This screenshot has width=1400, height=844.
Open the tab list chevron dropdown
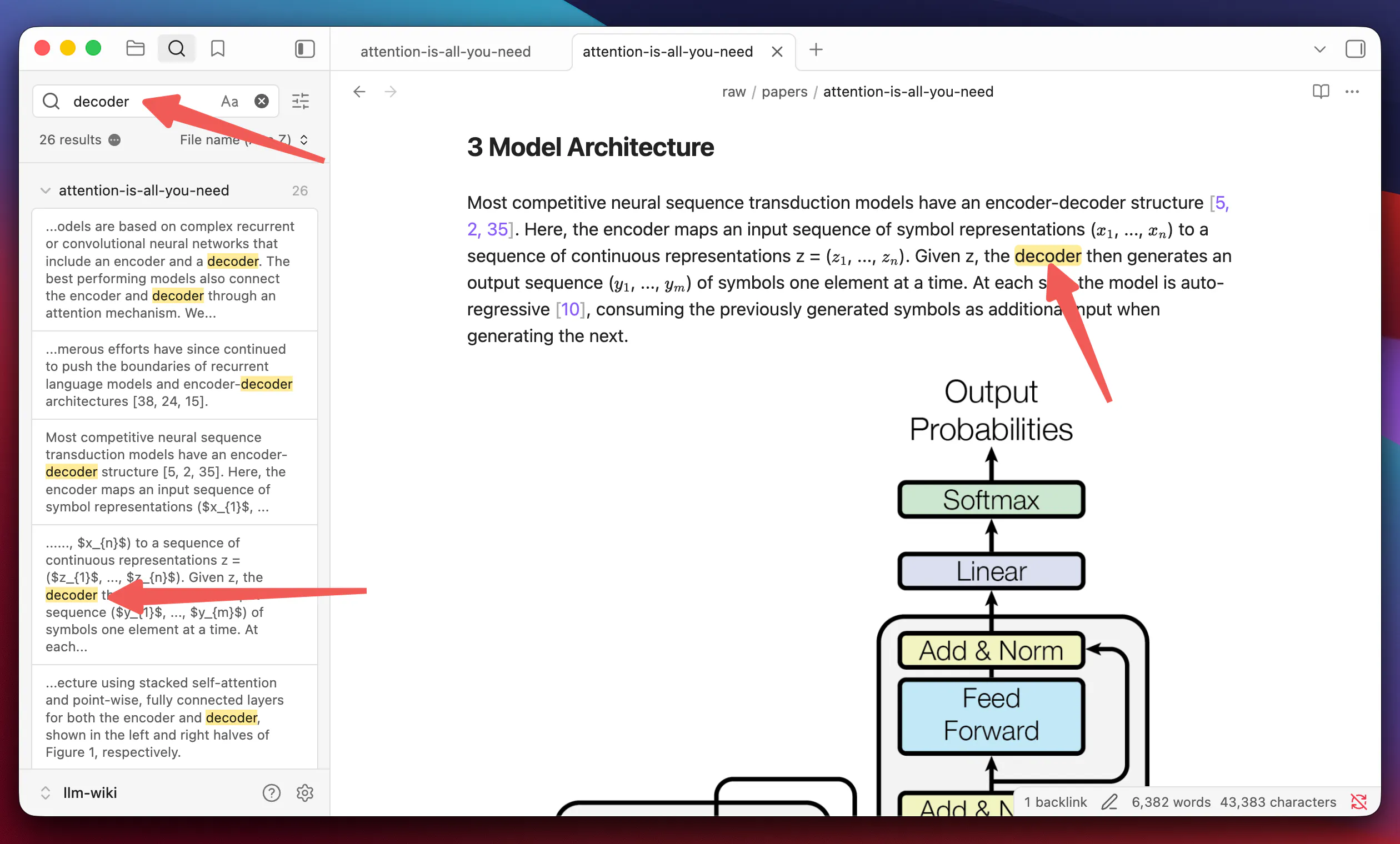tap(1319, 49)
